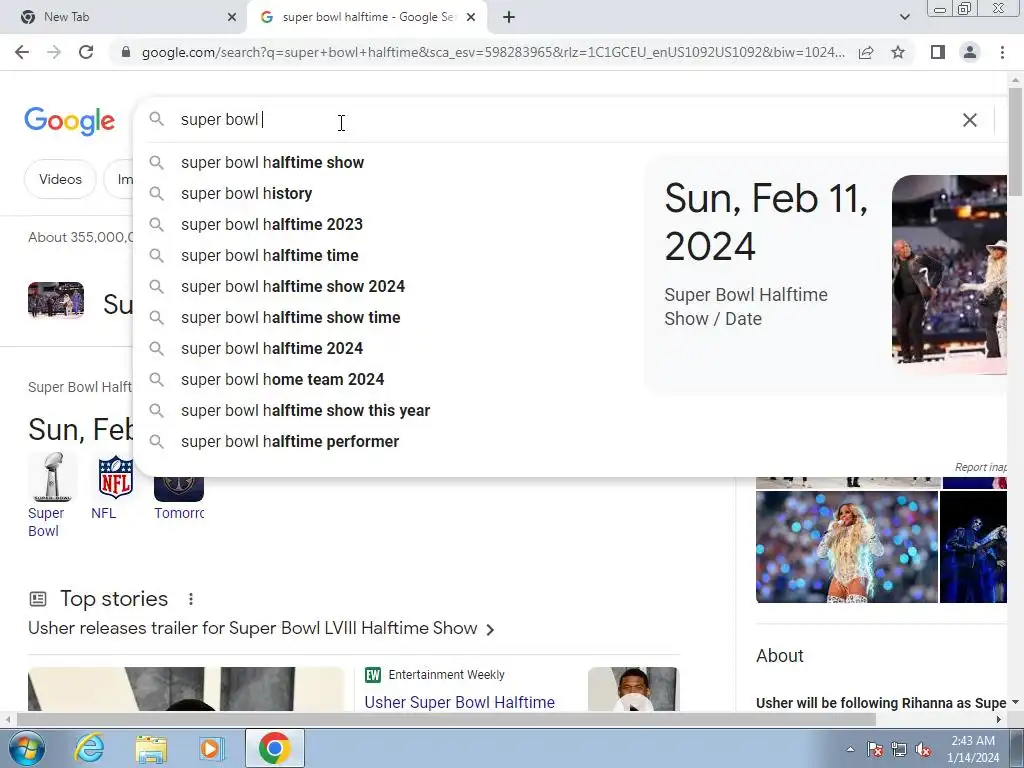The width and height of the screenshot is (1024, 768).
Task: Click the URL in the address bar
Action: coord(493,52)
